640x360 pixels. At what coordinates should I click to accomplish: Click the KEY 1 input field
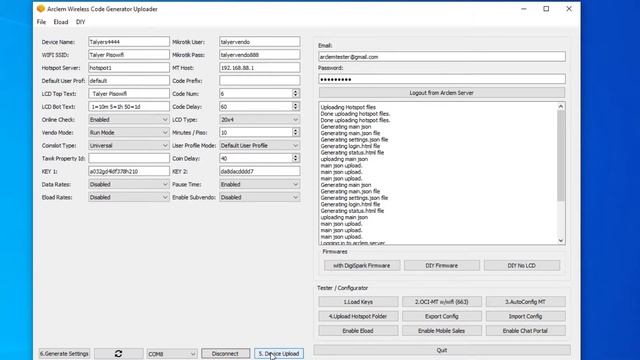129,171
